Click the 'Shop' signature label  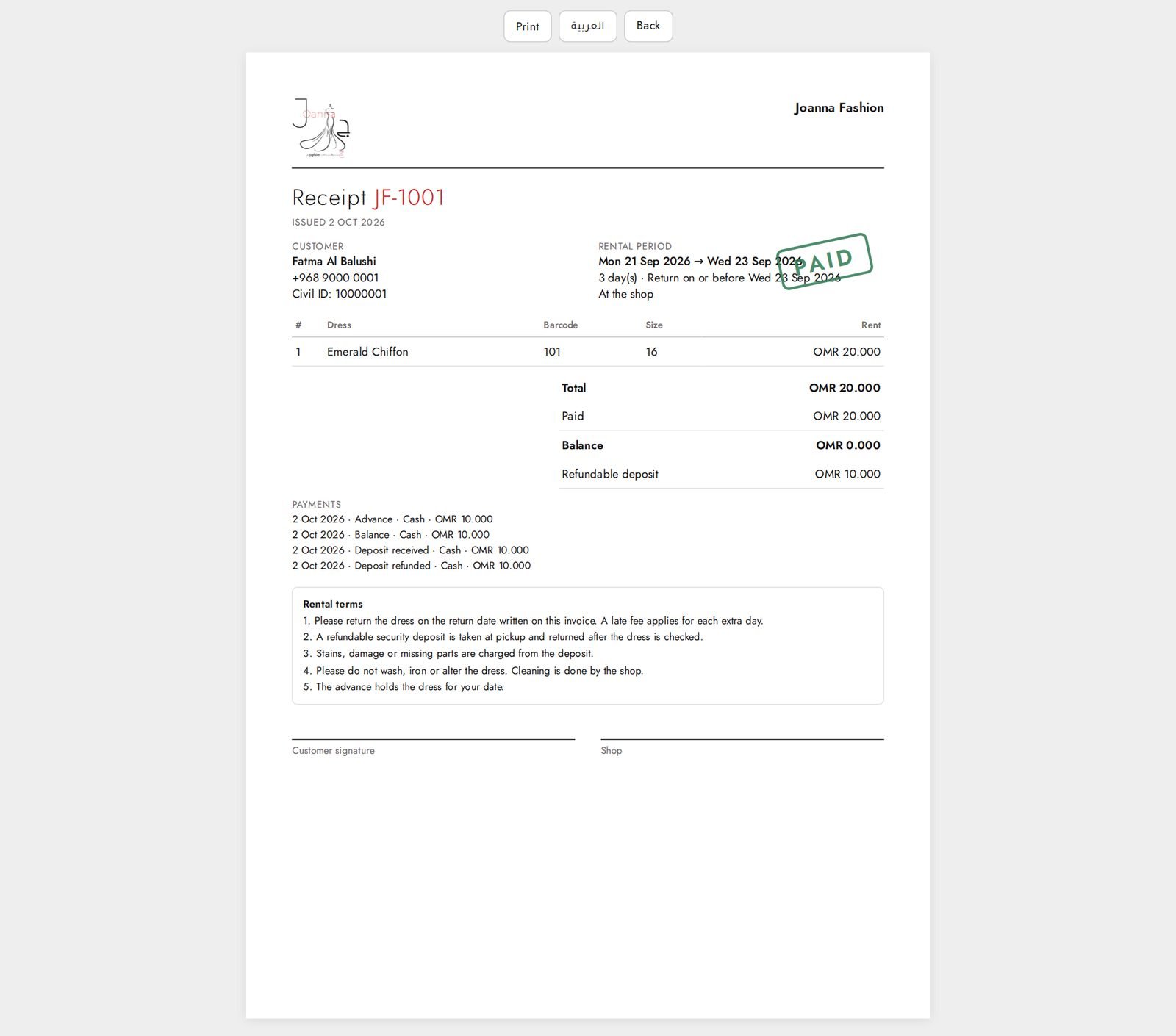click(x=611, y=750)
